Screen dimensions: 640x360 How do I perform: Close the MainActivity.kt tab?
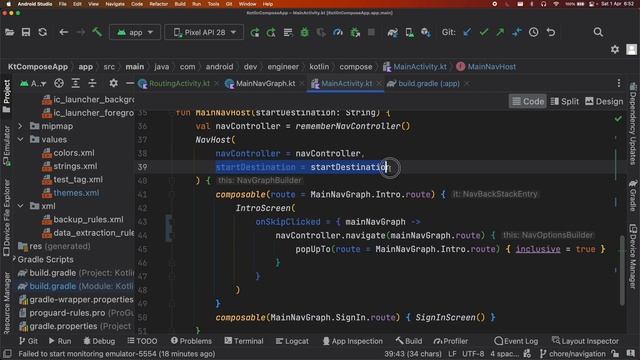coord(379,83)
